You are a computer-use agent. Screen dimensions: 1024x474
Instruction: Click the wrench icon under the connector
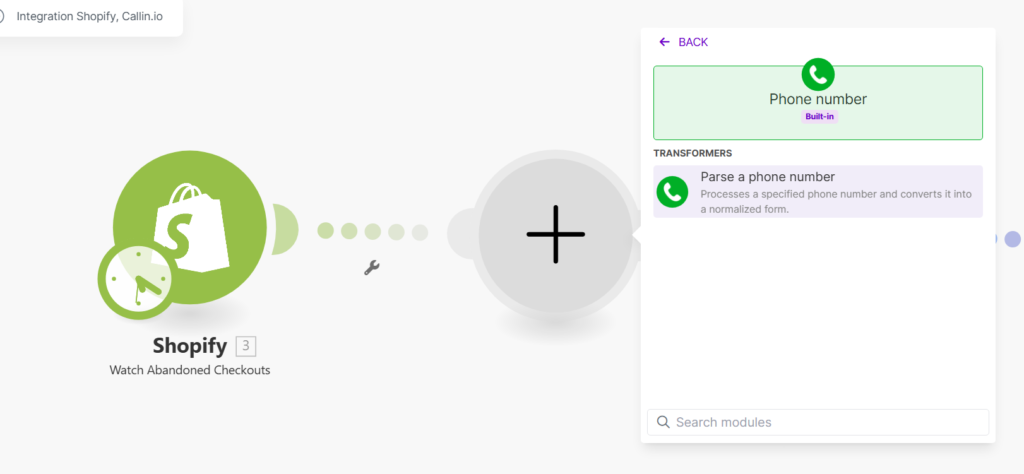(x=372, y=267)
